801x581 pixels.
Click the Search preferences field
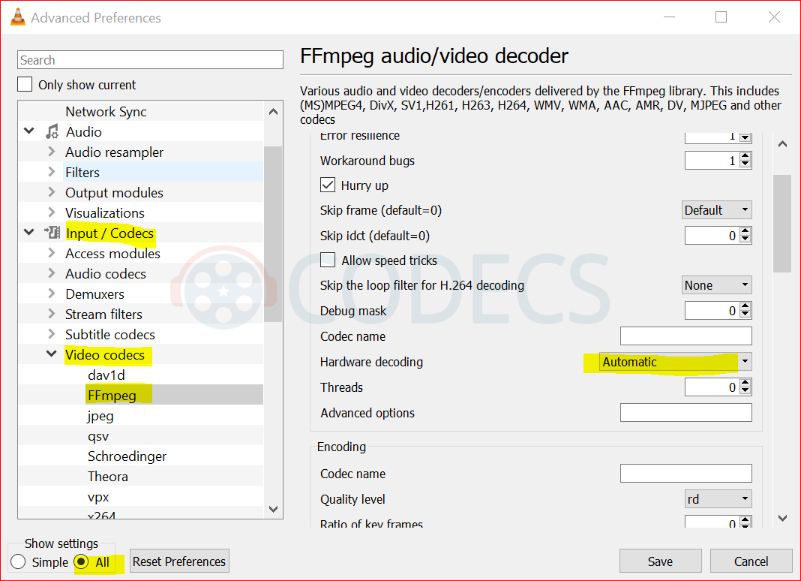tap(140, 60)
